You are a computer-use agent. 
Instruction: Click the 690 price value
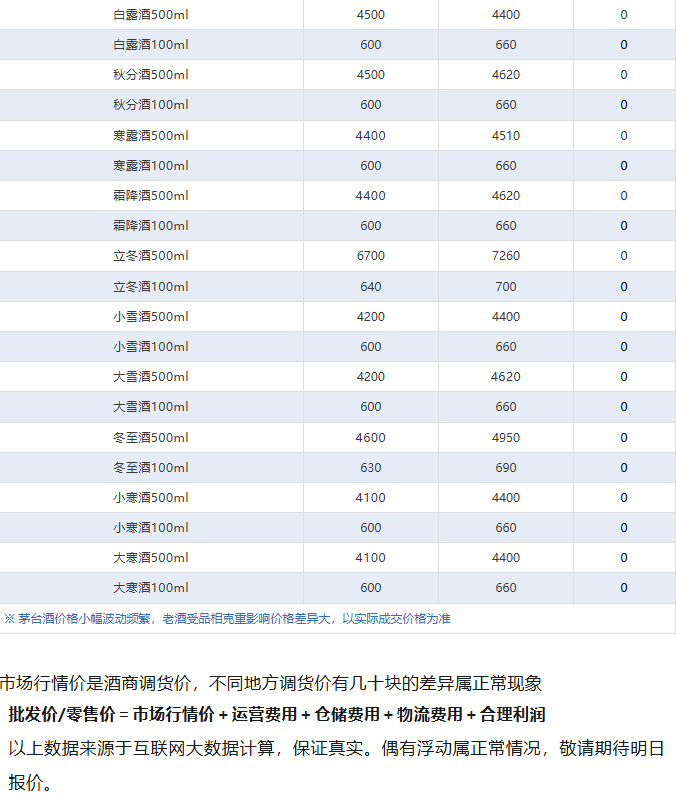(506, 468)
